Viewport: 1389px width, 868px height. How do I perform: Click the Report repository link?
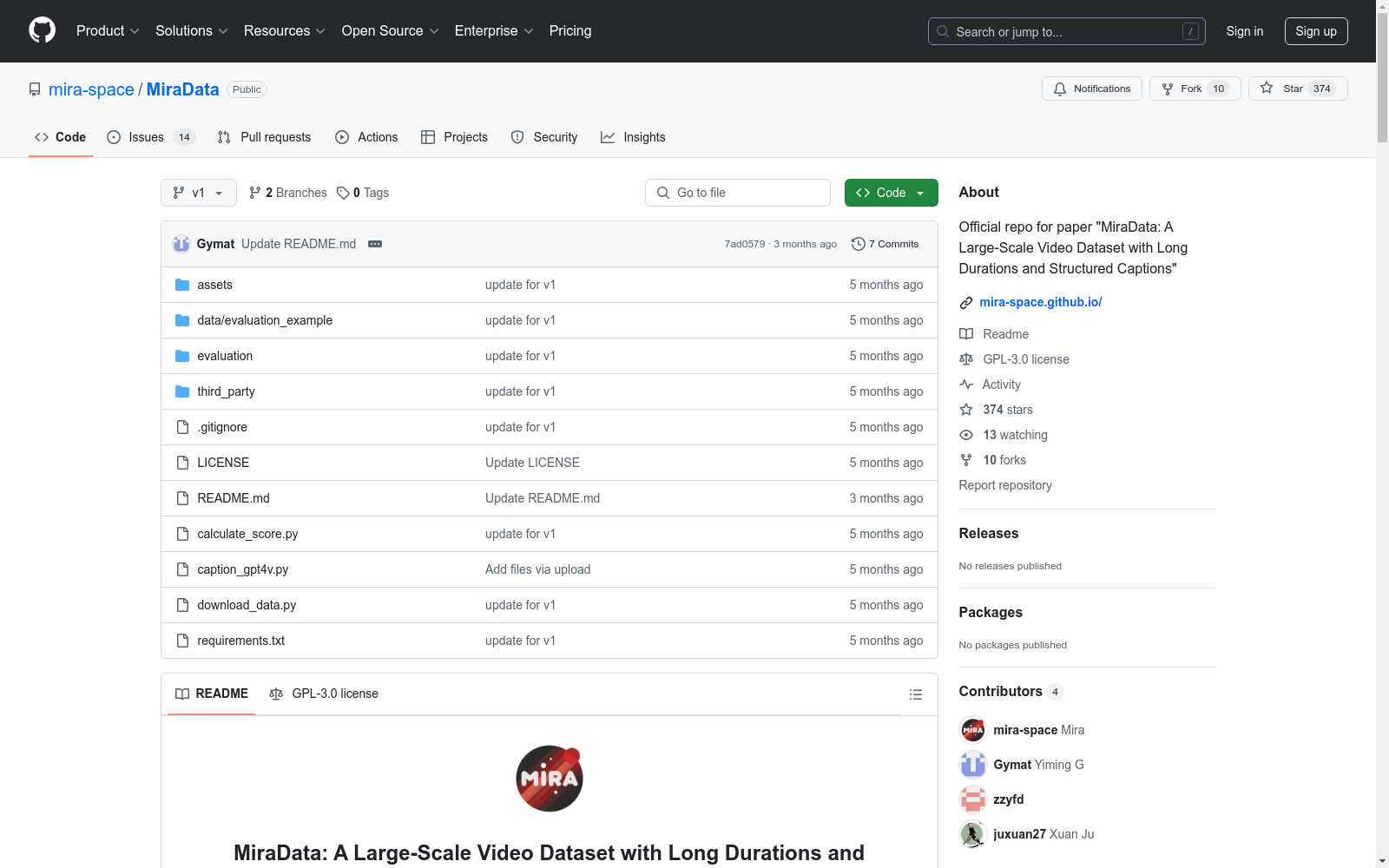[x=1005, y=485]
